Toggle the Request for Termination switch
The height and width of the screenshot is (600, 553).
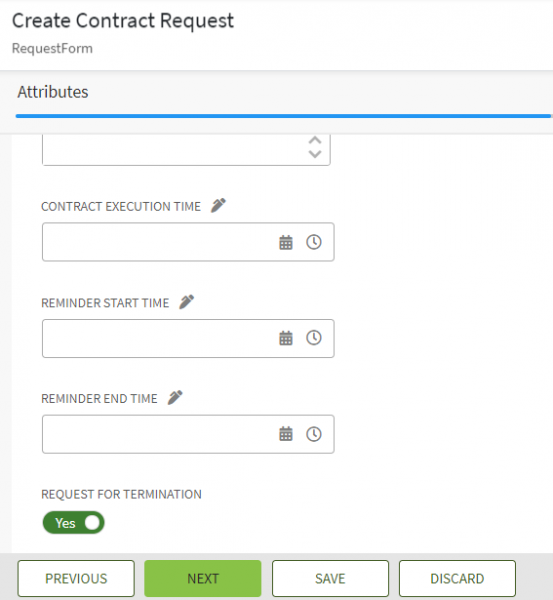coord(73,523)
